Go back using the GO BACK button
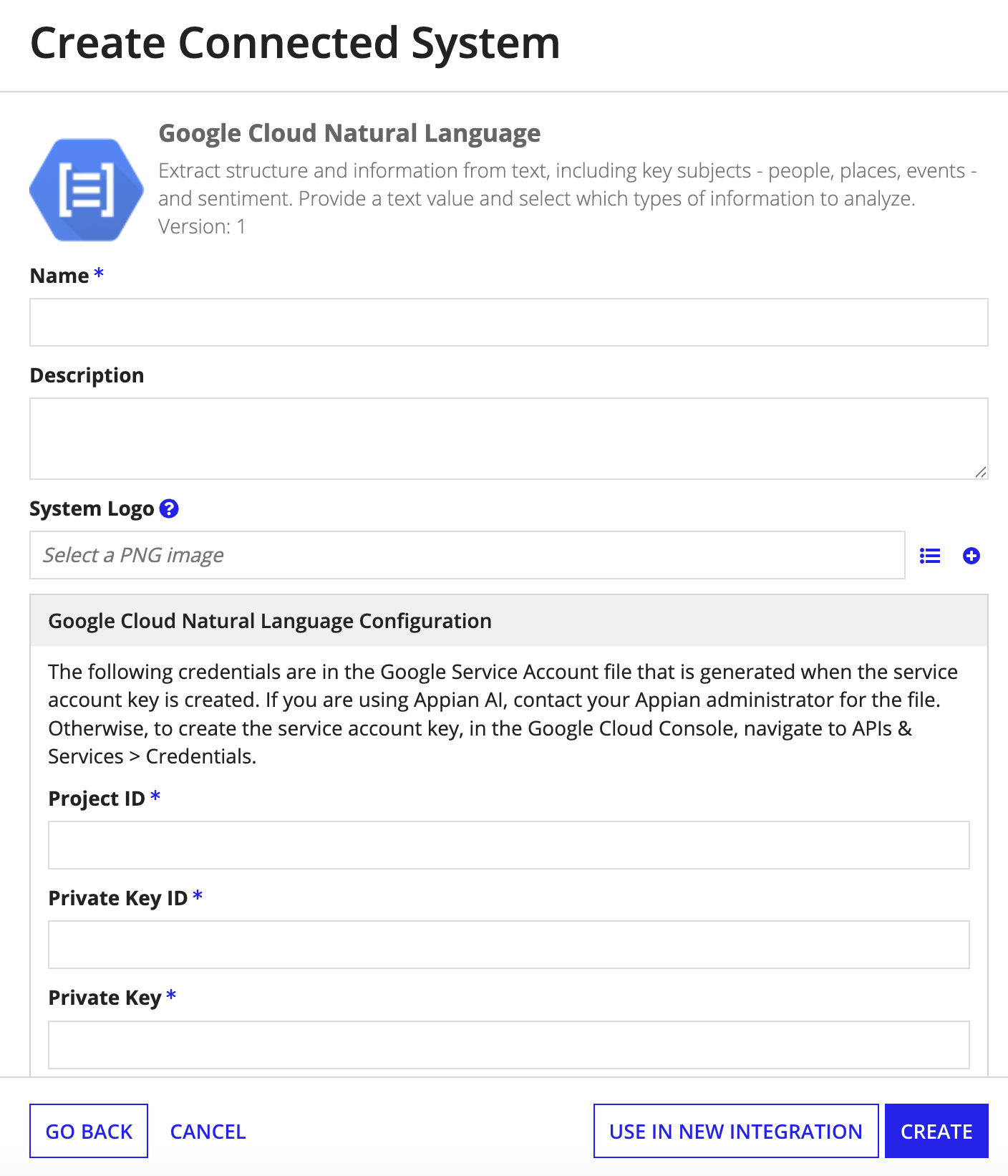This screenshot has height=1176, width=1008. coord(89,1131)
